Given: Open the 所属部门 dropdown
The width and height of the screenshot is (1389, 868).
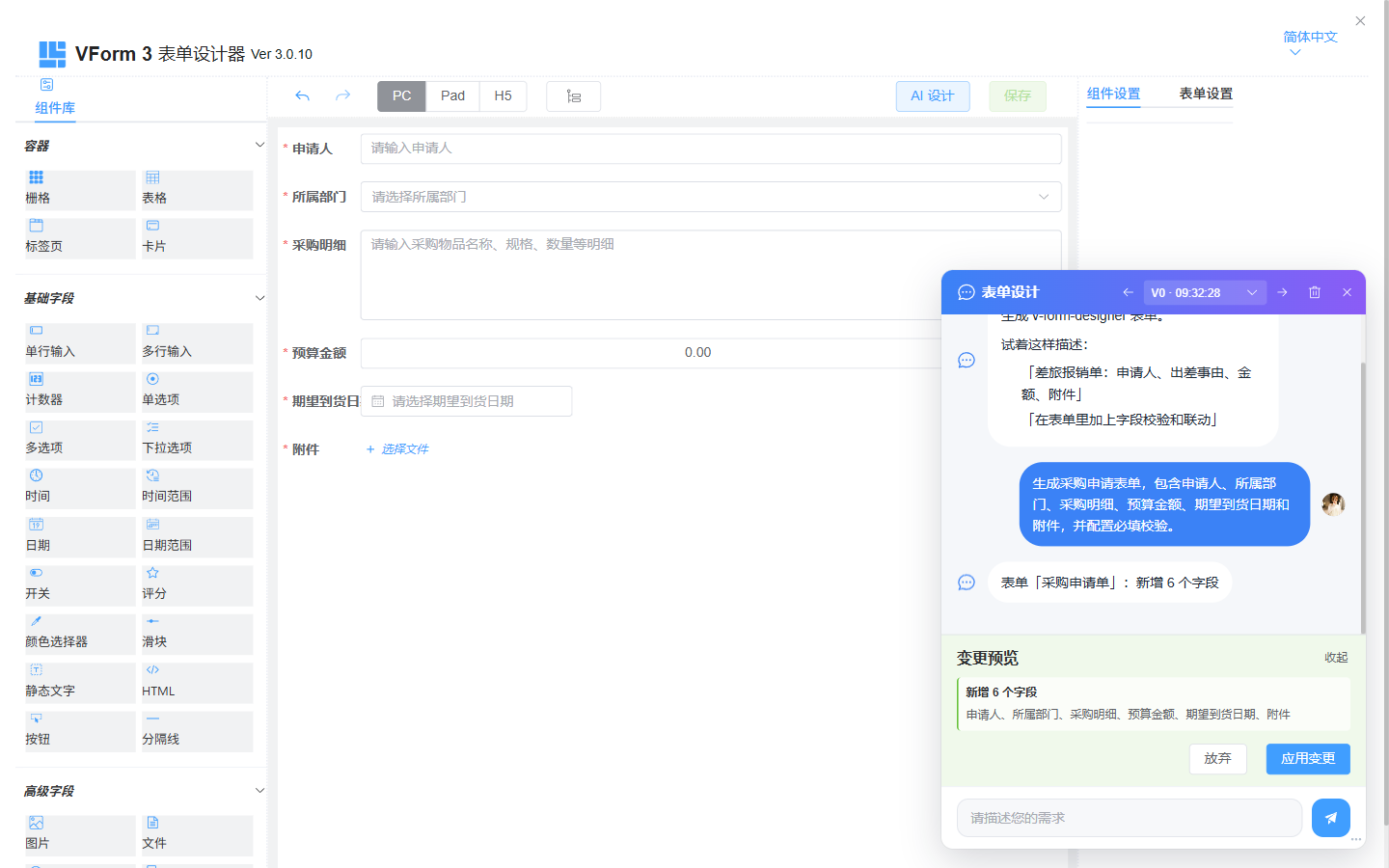Looking at the screenshot, I should (x=711, y=197).
